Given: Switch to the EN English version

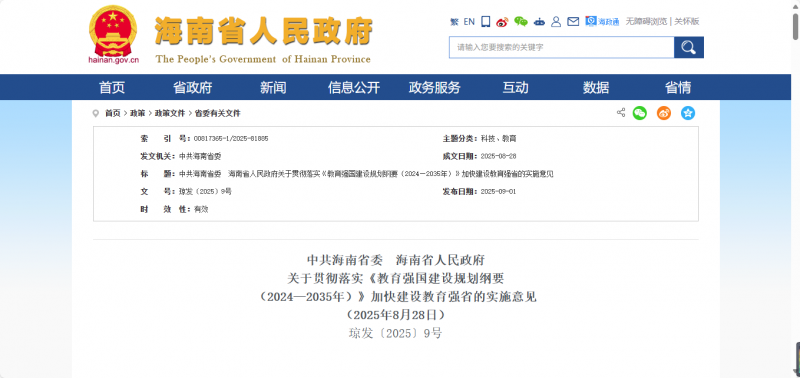Looking at the screenshot, I should click(x=469, y=21).
